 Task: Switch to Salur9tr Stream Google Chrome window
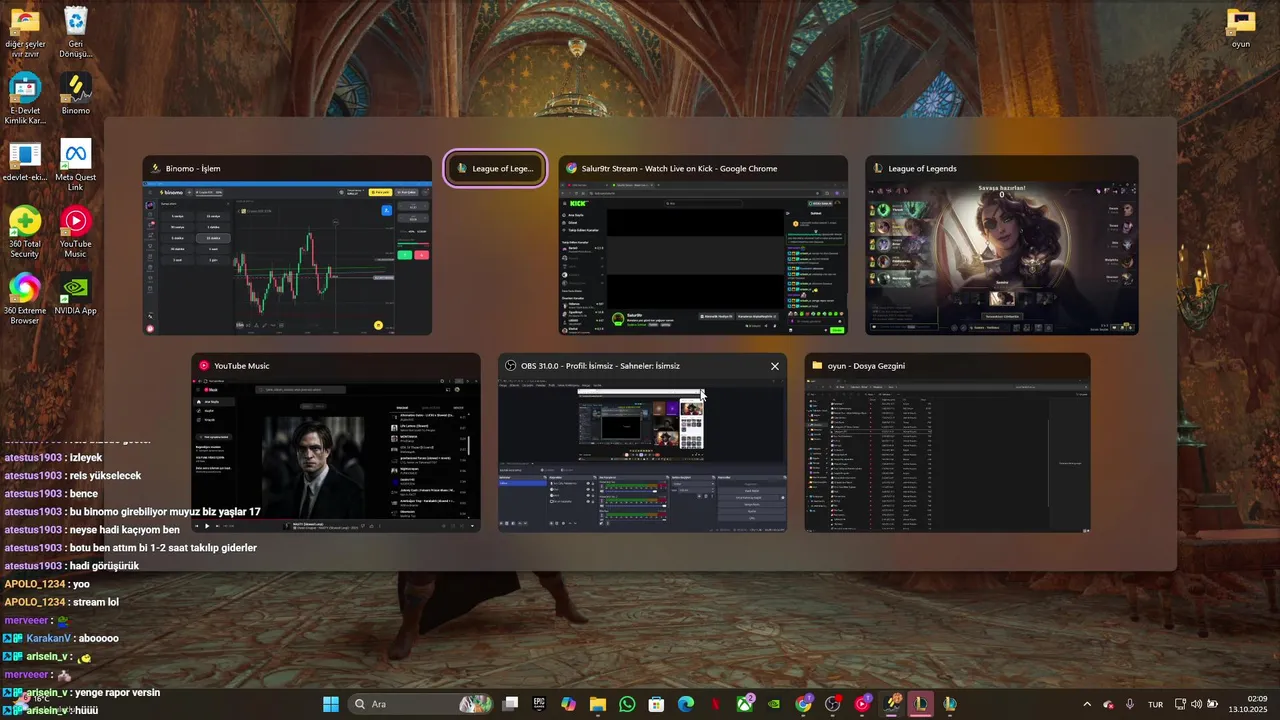(703, 246)
